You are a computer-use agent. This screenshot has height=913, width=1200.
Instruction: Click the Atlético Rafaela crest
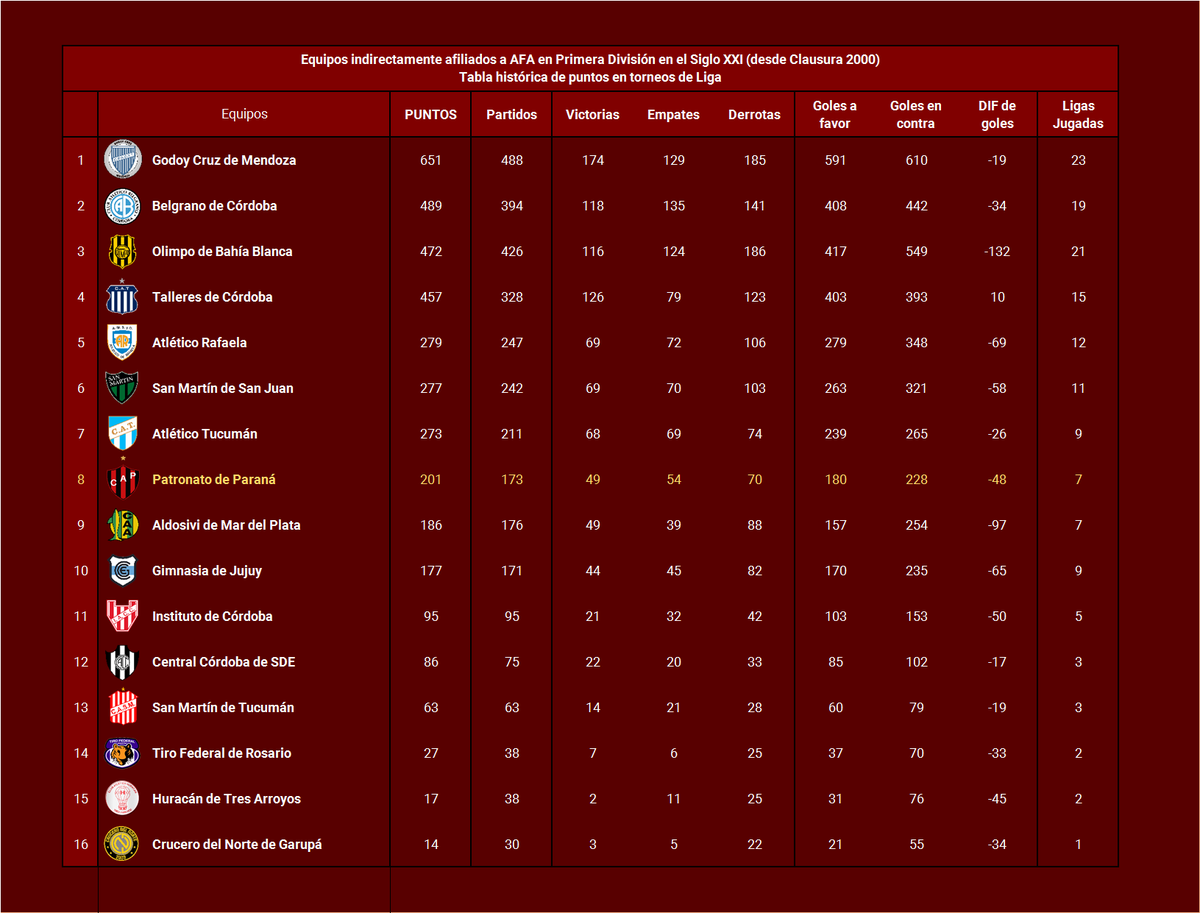click(x=123, y=342)
